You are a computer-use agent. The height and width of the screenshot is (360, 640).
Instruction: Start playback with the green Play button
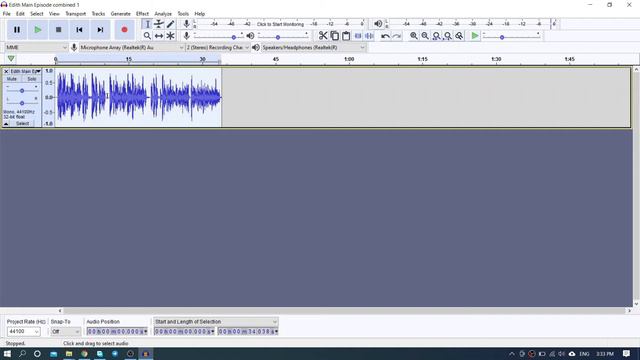(38, 30)
